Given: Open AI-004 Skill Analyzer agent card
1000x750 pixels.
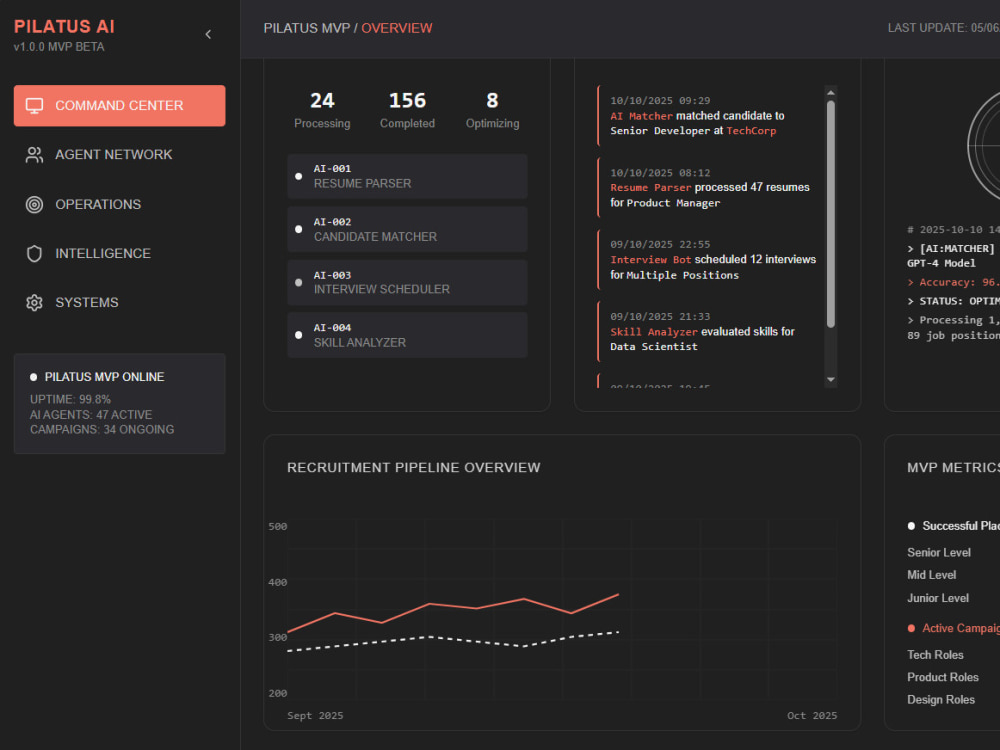Looking at the screenshot, I should click(x=407, y=335).
